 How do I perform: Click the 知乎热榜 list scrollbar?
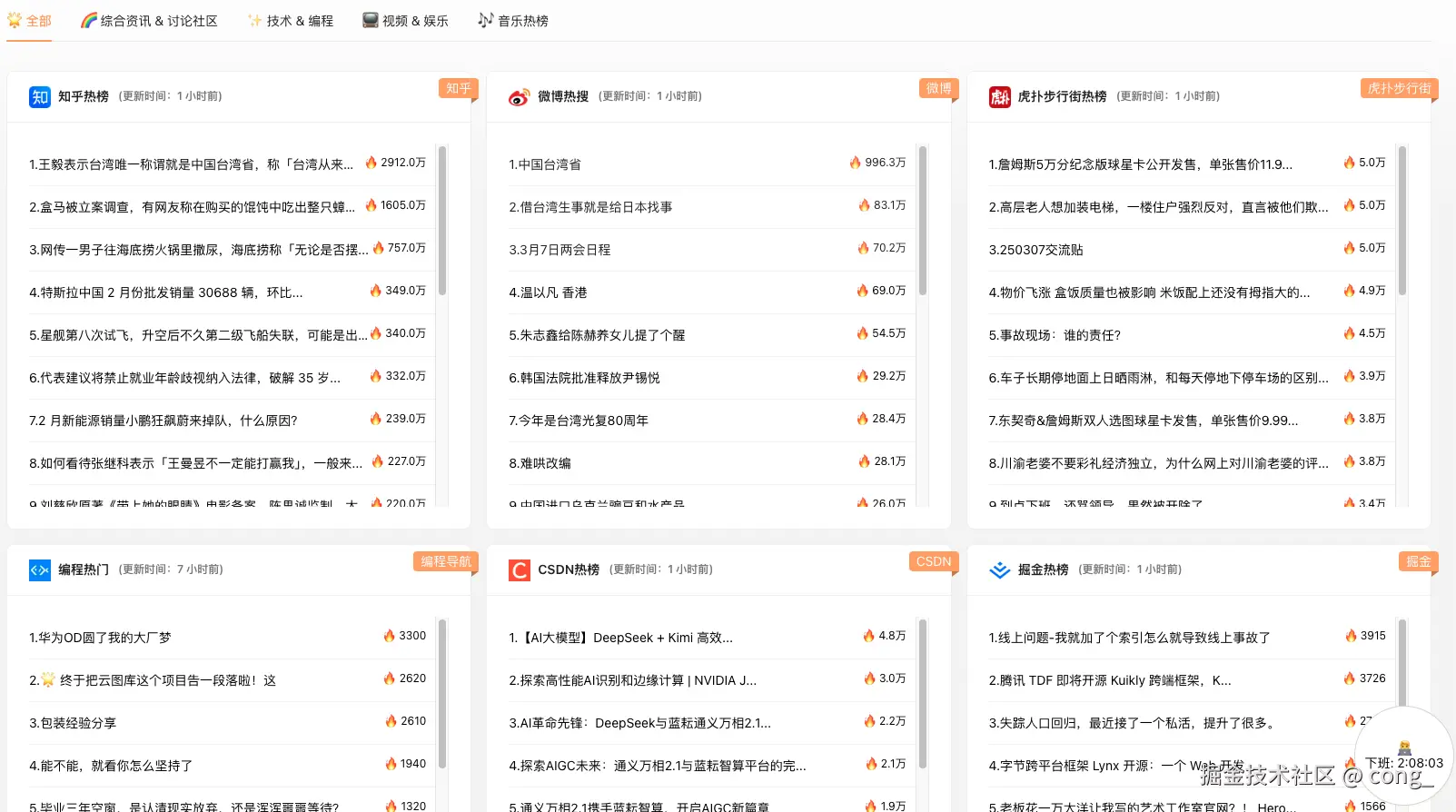click(442, 221)
